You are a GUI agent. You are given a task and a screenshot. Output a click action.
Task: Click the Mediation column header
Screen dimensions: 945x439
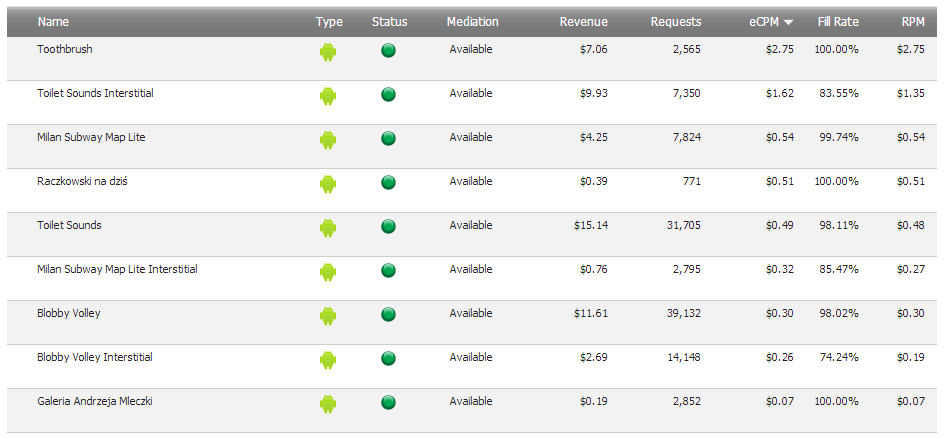pyautogui.click(x=472, y=22)
